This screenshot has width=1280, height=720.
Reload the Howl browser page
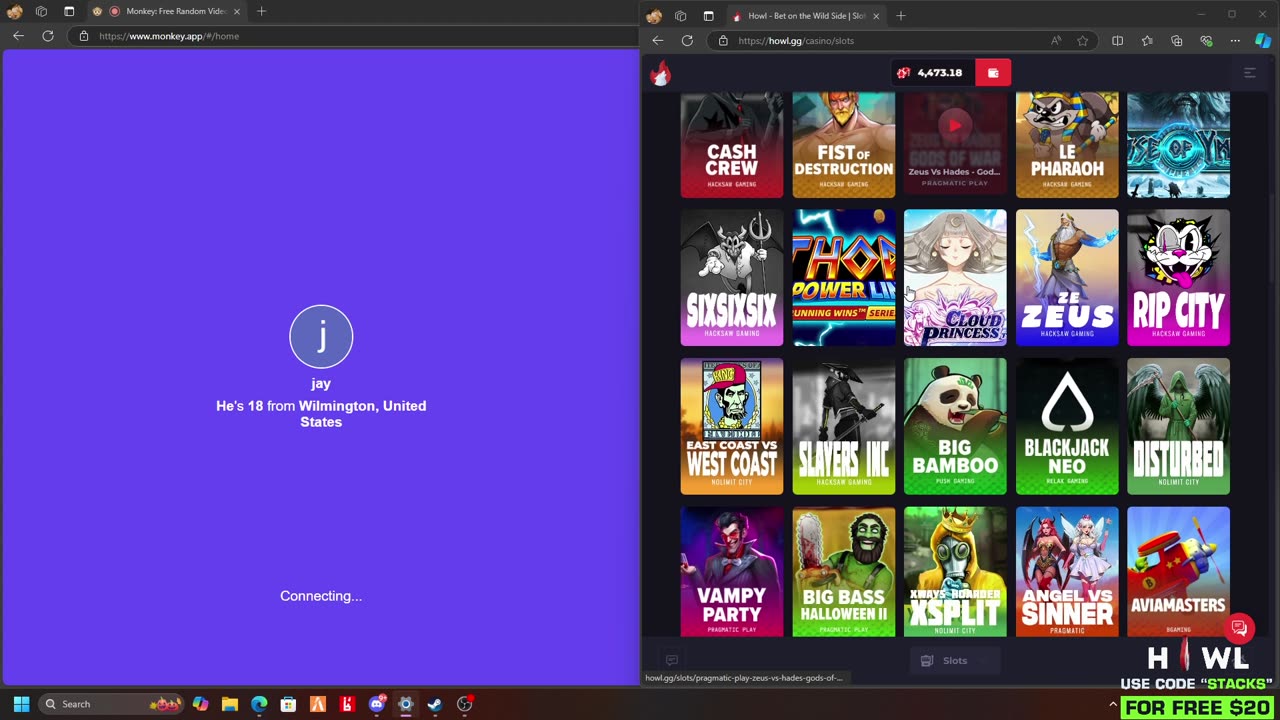coord(687,41)
